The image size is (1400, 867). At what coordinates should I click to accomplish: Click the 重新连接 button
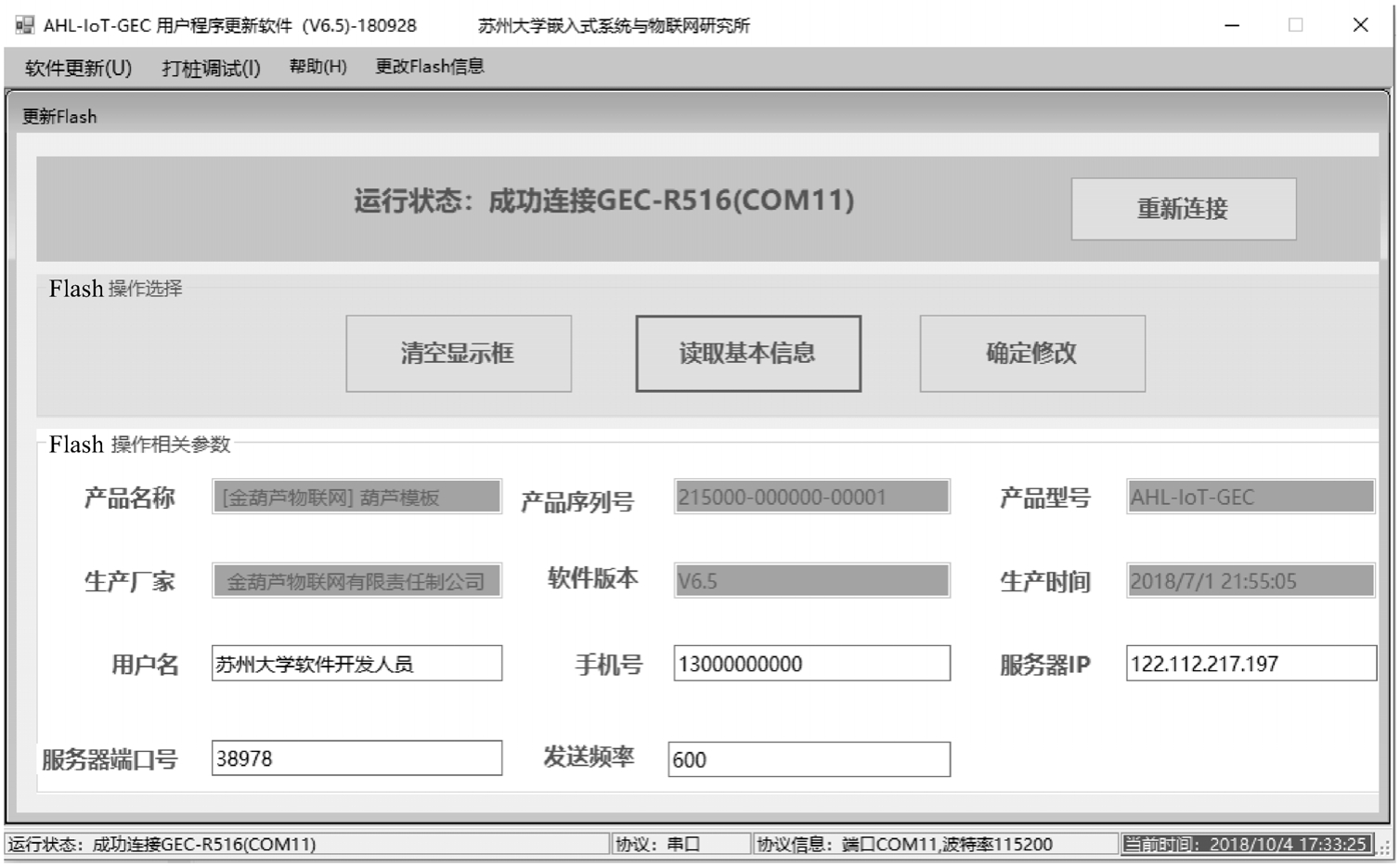coord(1183,209)
